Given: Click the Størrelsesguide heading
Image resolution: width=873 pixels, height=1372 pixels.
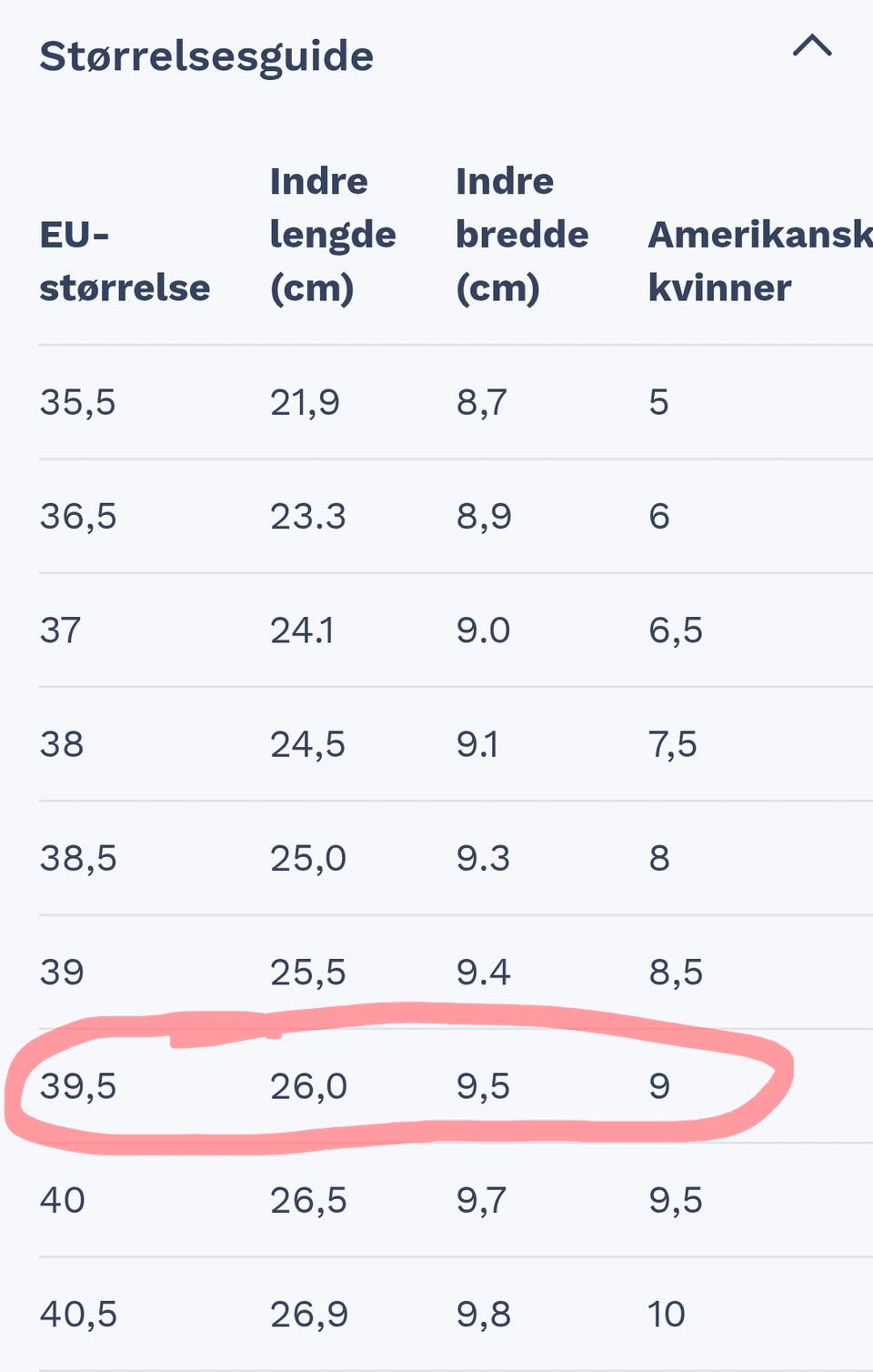Looking at the screenshot, I should tap(206, 56).
